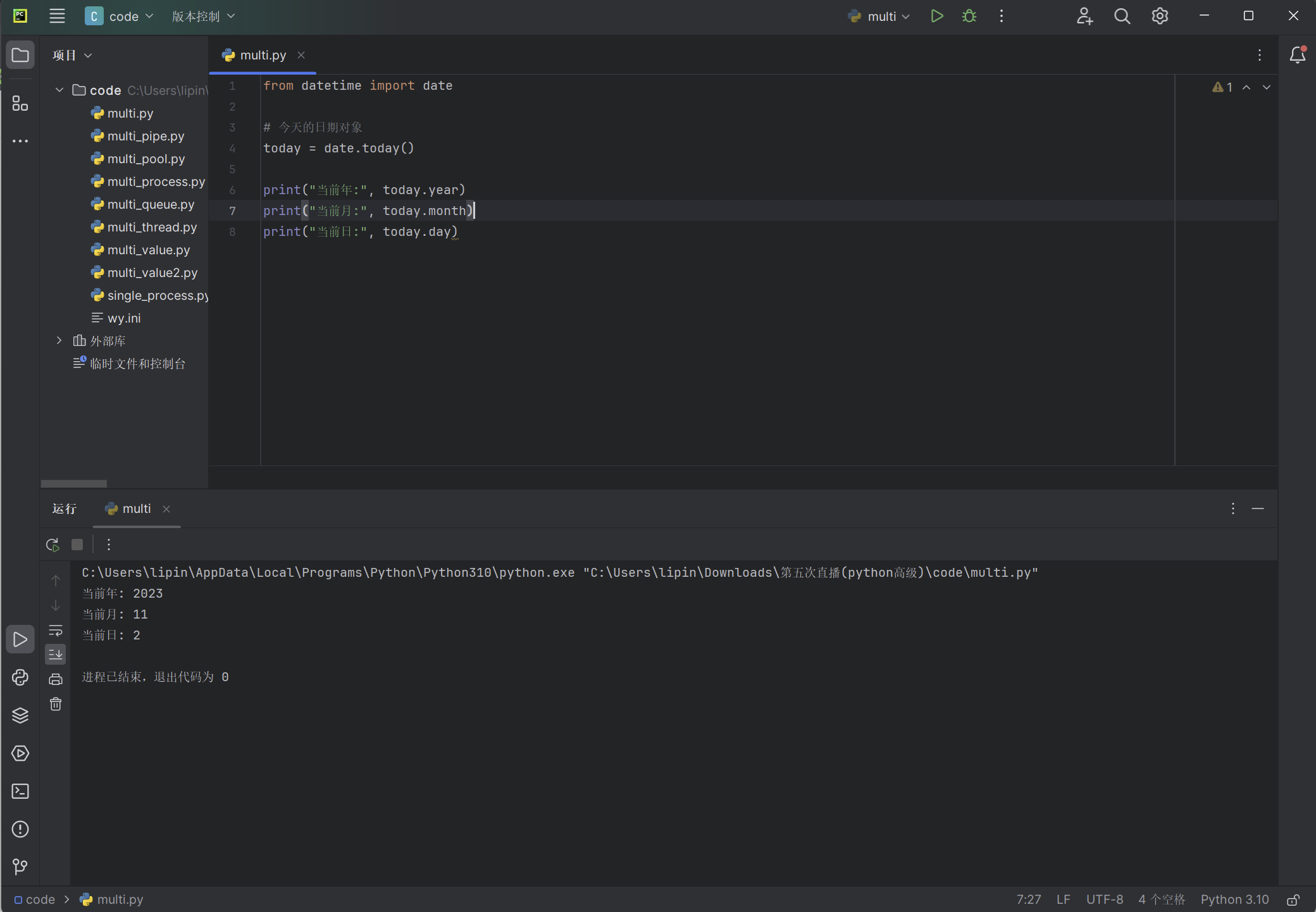This screenshot has width=1316, height=912.
Task: Select the 运行 Run panel label
Action: [65, 508]
